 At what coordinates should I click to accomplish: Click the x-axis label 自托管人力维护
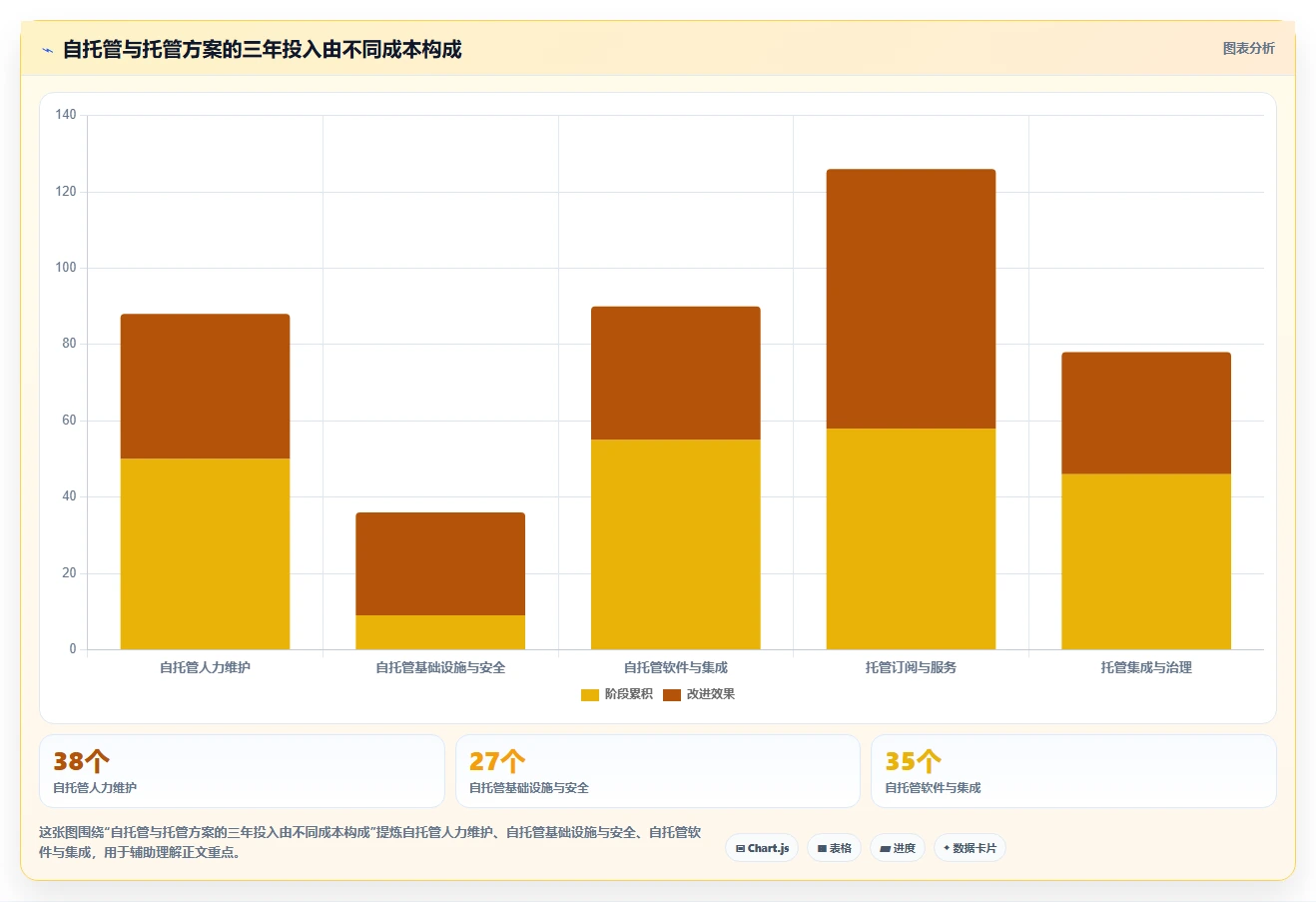pyautogui.click(x=206, y=667)
